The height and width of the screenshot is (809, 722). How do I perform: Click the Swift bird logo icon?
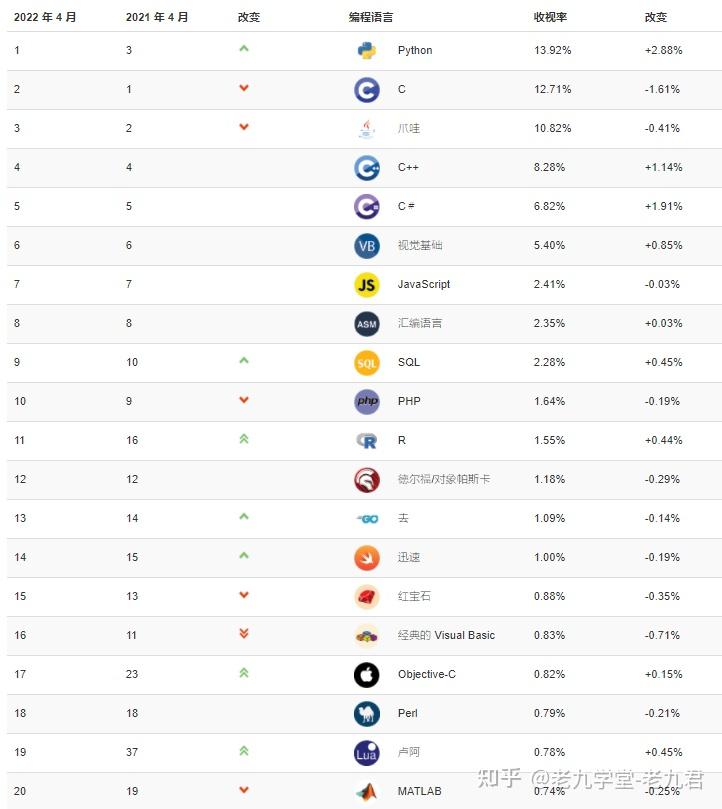pos(367,558)
